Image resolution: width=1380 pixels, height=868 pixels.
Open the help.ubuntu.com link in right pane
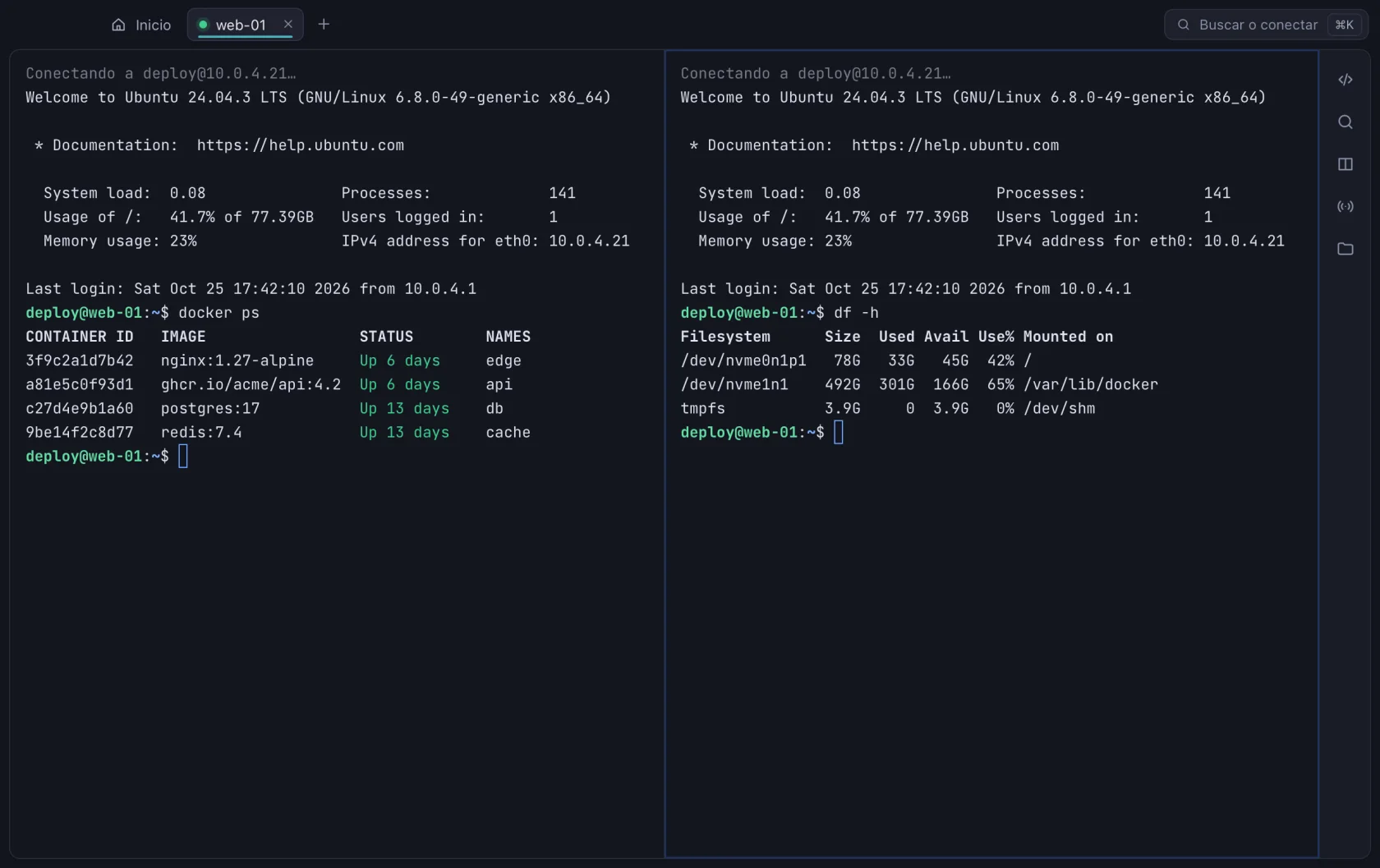[x=954, y=145]
